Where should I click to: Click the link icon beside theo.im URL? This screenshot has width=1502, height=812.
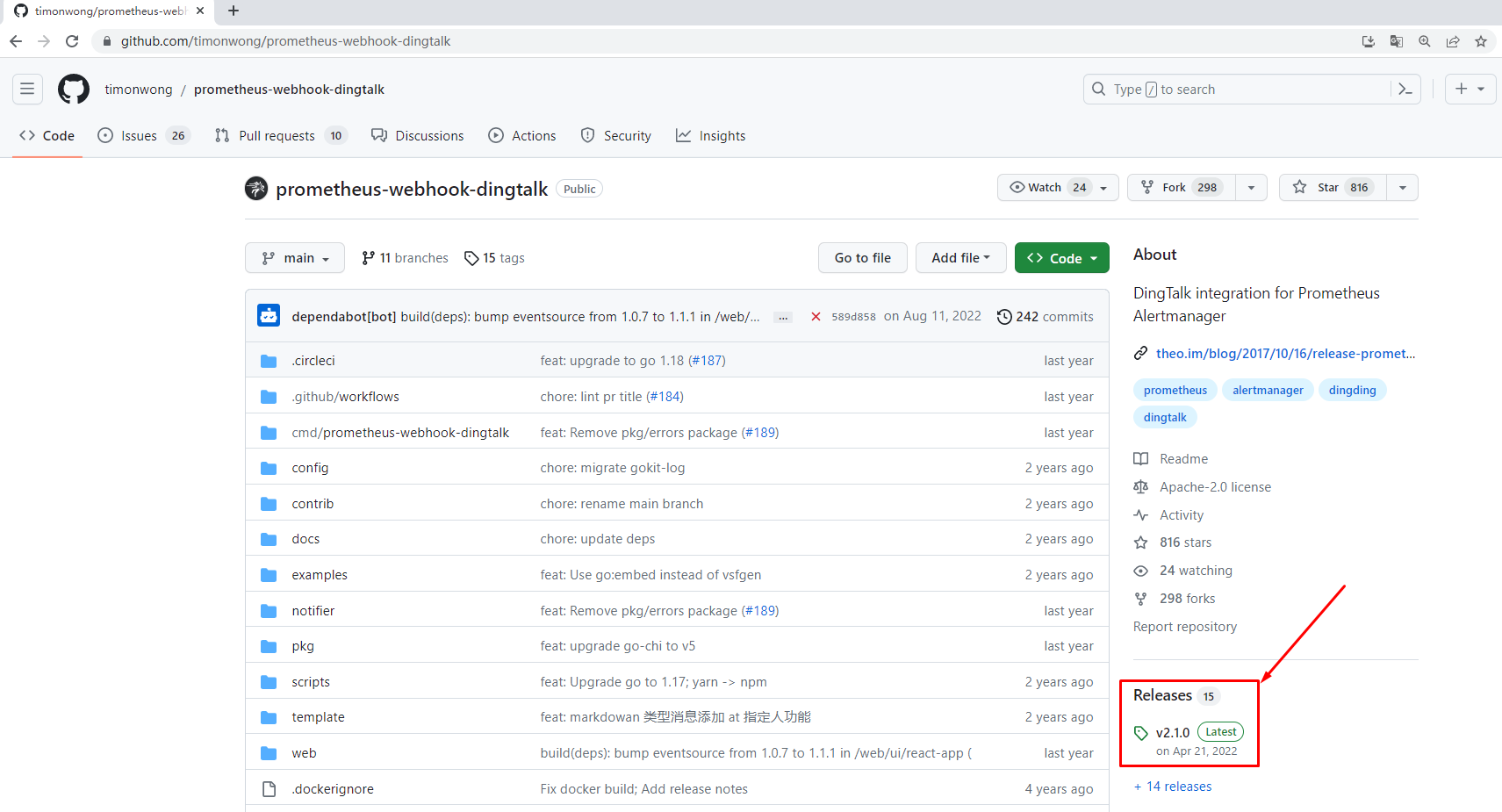click(1141, 353)
